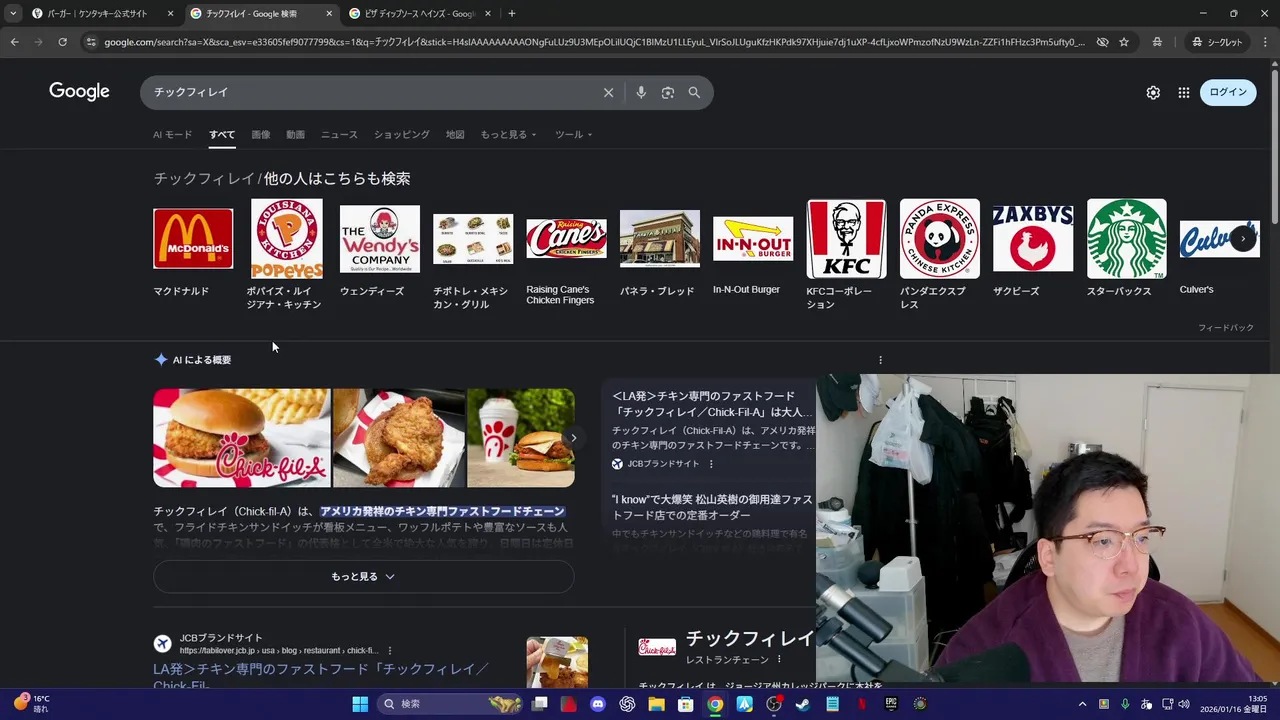The width and height of the screenshot is (1280, 720).
Task: Switch to ショッピング search tab
Action: tap(401, 134)
